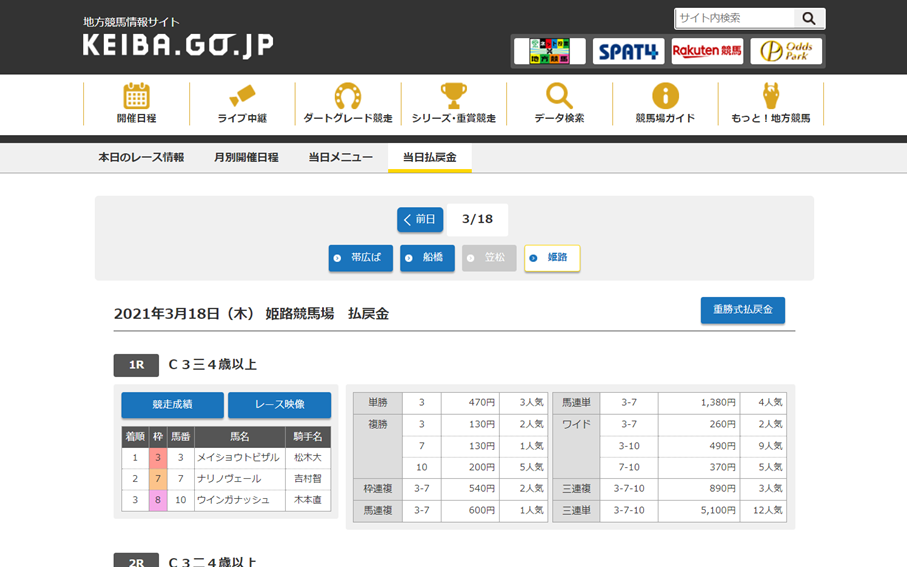Select the 船橋 racecourse button
The height and width of the screenshot is (567, 907).
point(427,258)
